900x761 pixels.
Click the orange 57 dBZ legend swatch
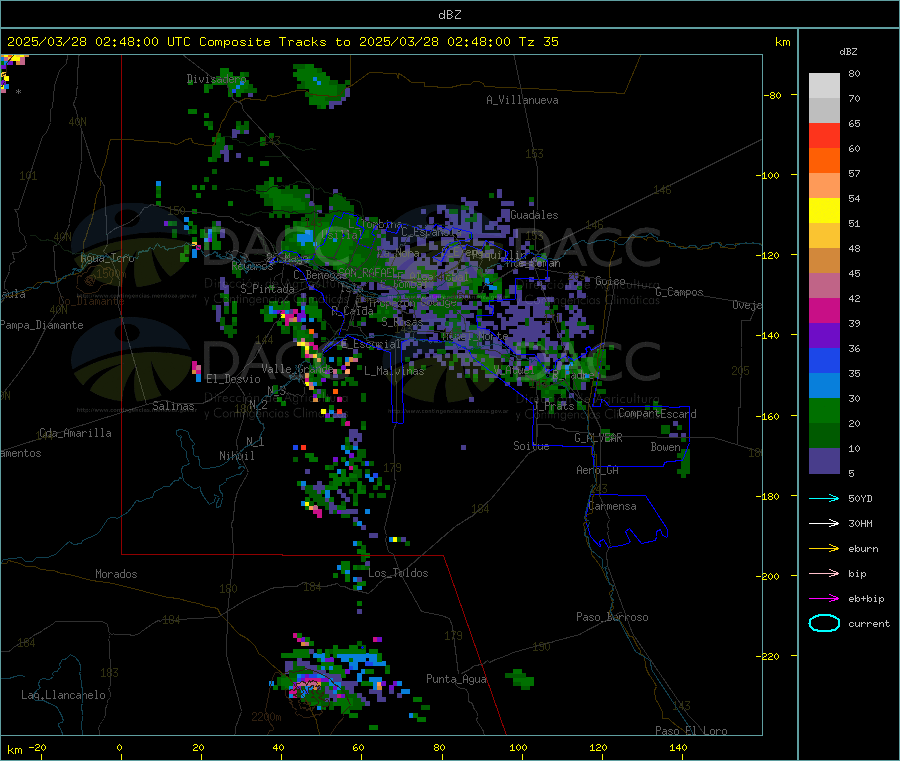tap(824, 161)
